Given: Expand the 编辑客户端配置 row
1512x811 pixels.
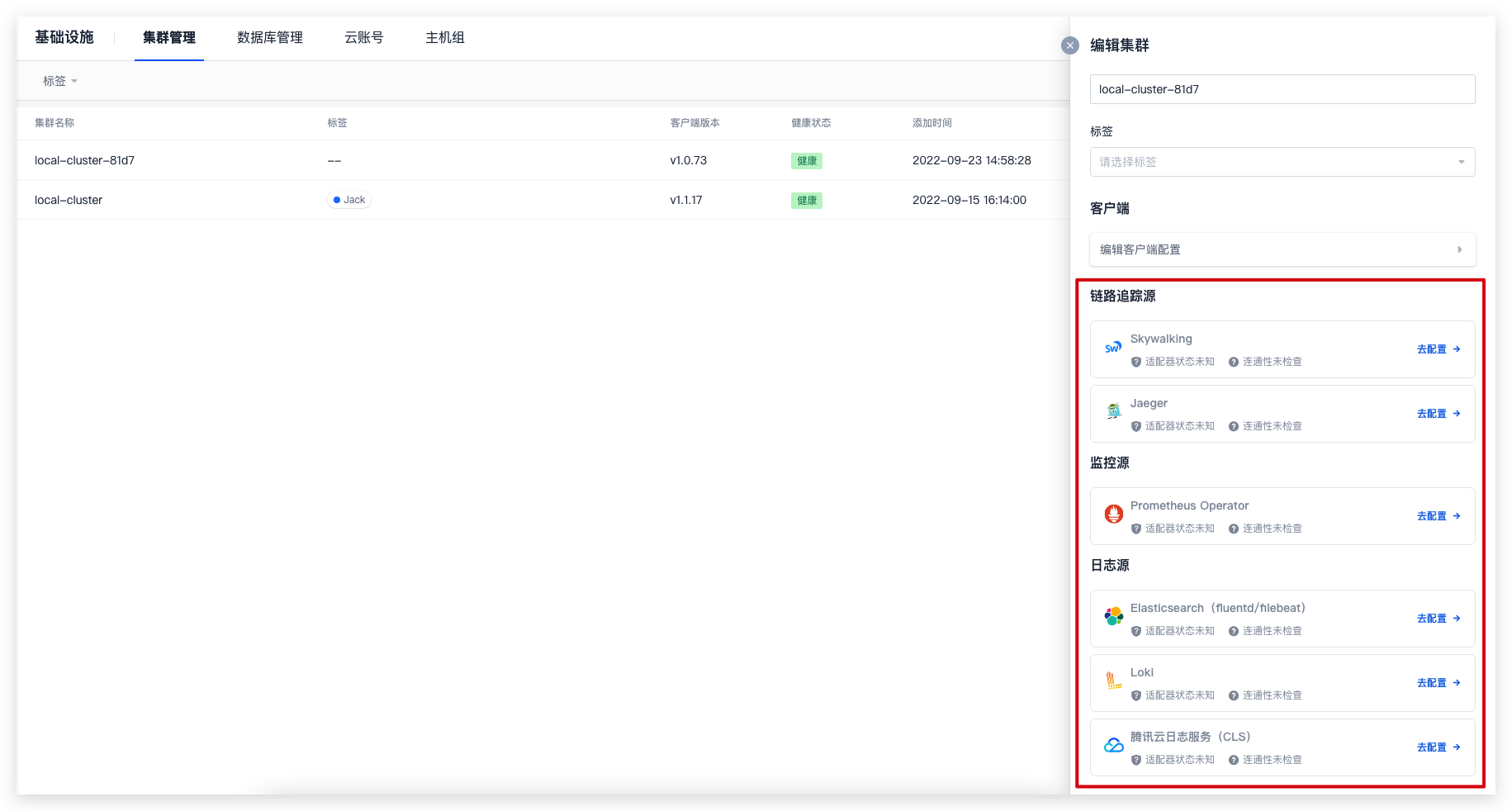Looking at the screenshot, I should (x=1282, y=249).
